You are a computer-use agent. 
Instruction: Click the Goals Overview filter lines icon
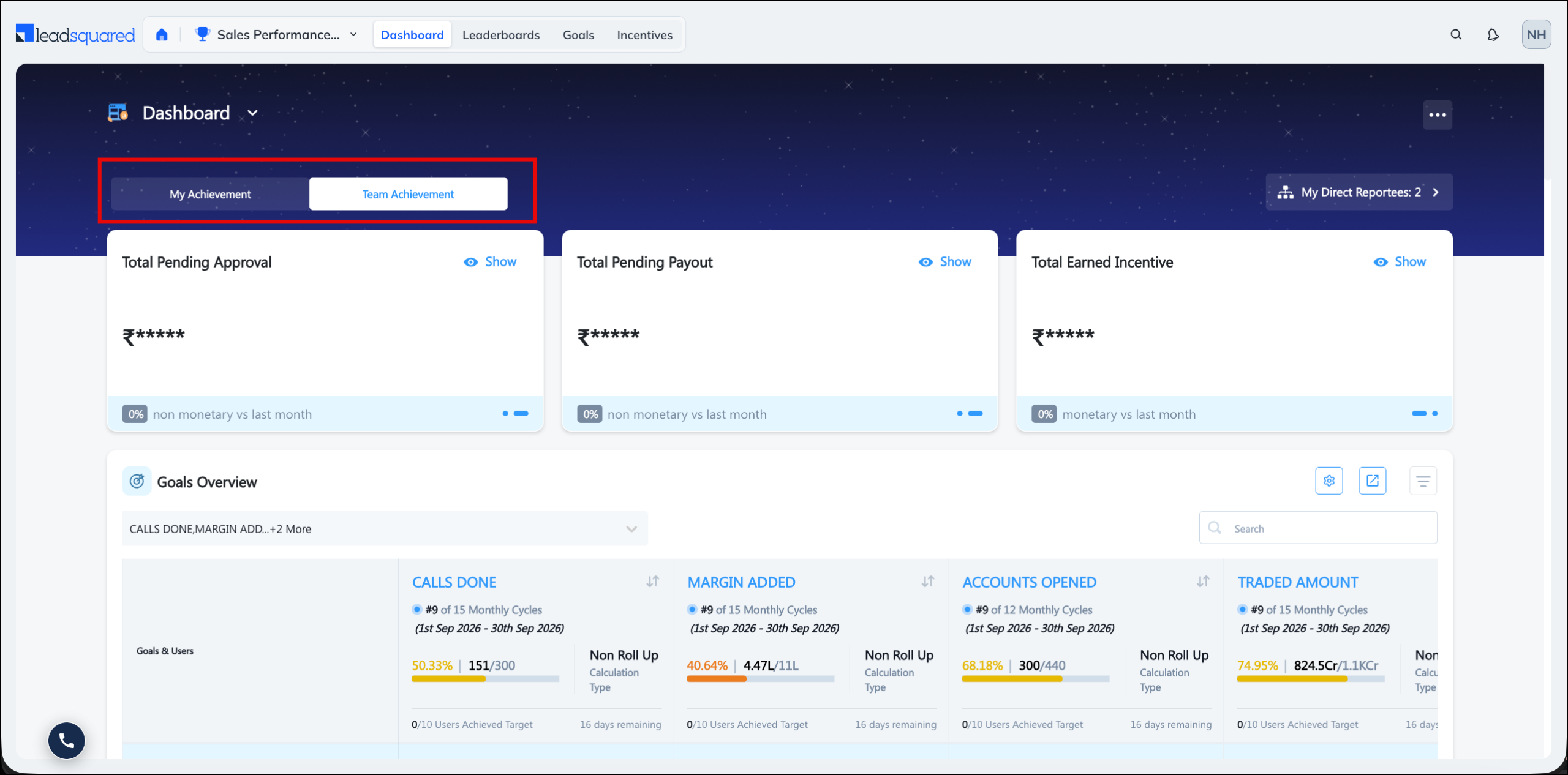(1423, 481)
